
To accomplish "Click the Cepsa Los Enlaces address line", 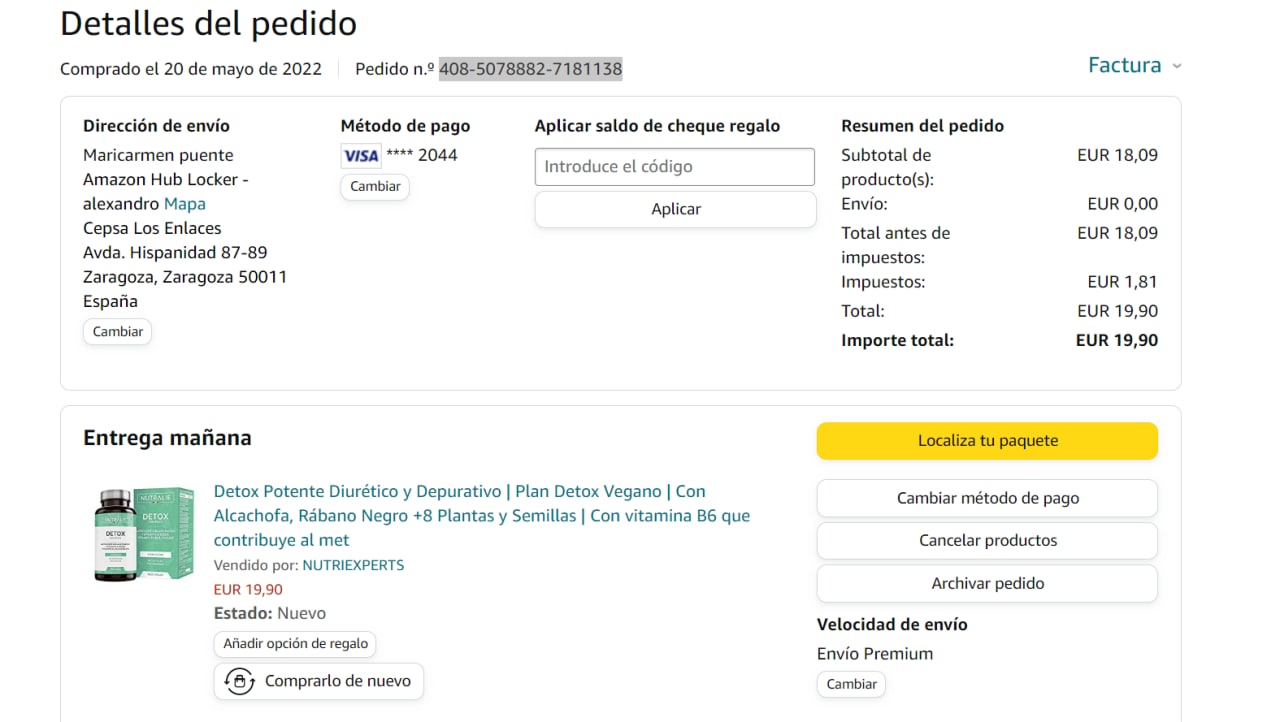I will coord(152,228).
